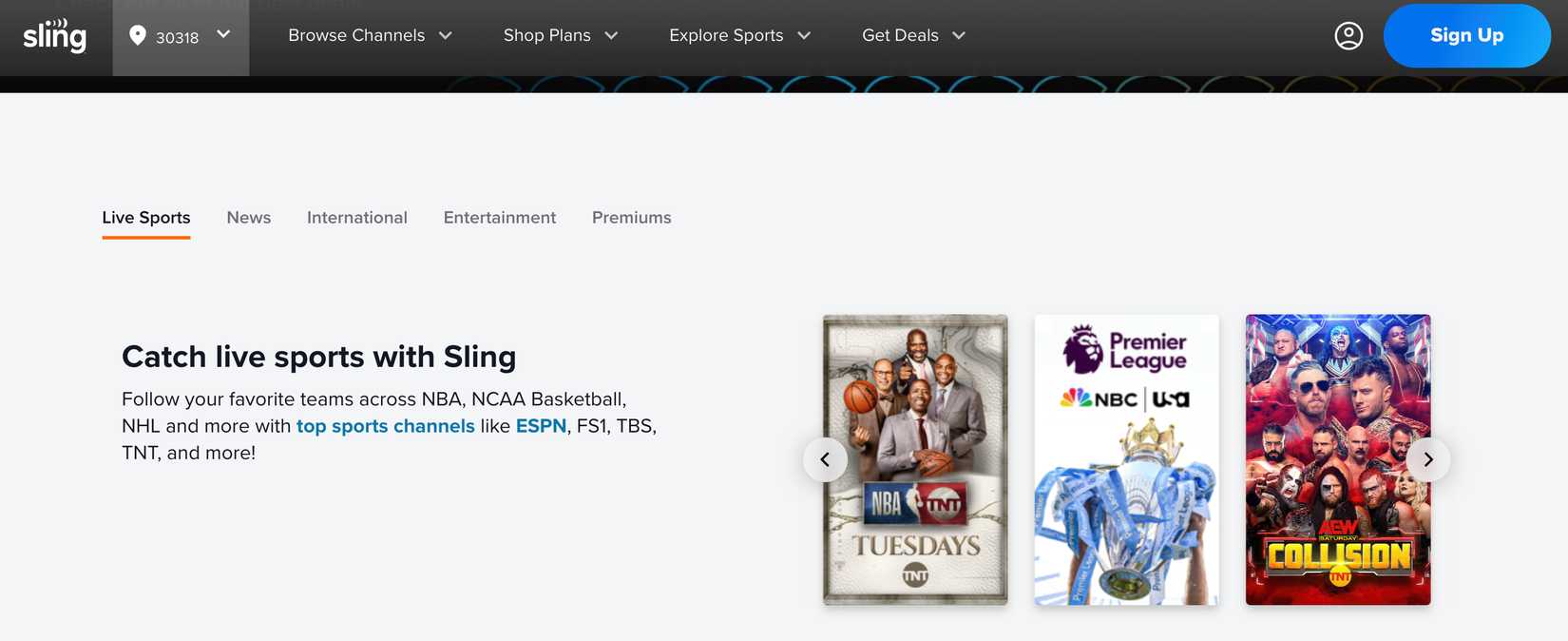
Task: Expand the Get Deals menu
Action: coord(913,35)
